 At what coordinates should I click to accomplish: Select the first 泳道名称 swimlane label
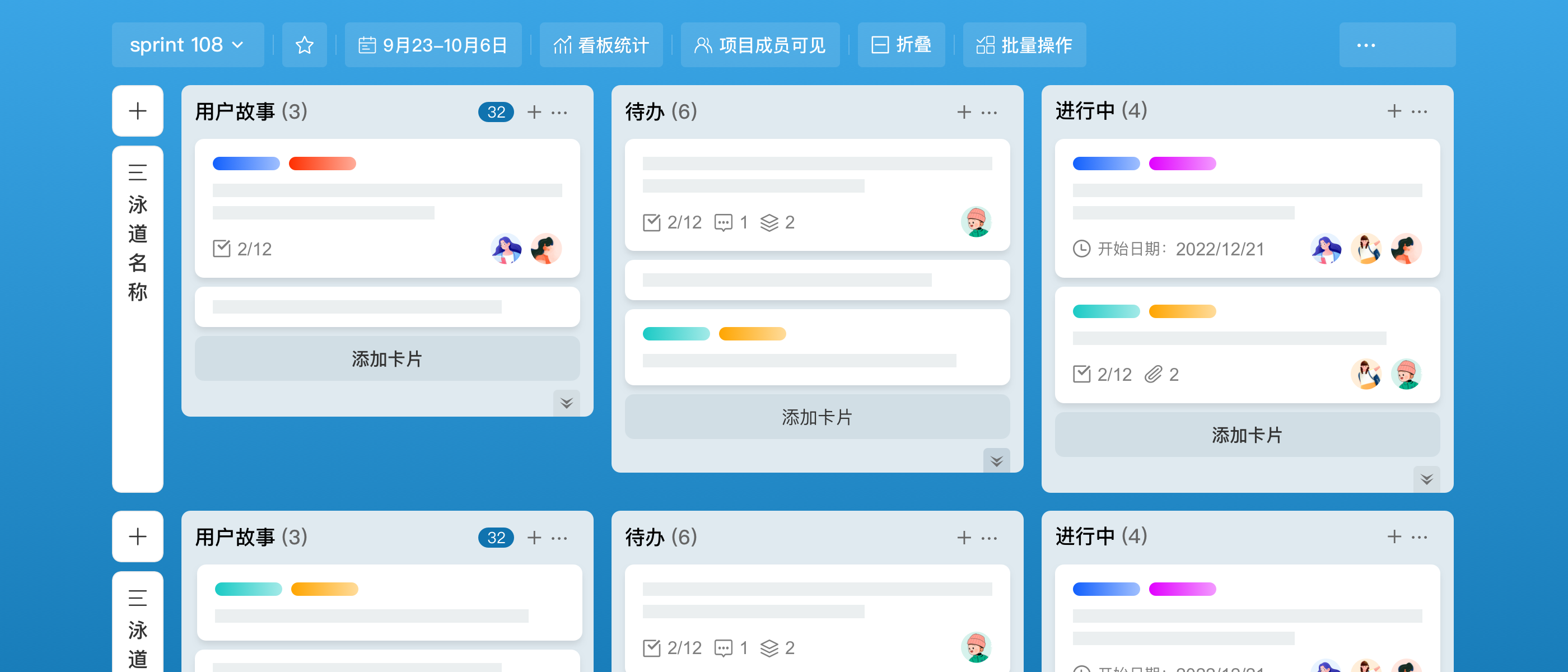tap(138, 248)
